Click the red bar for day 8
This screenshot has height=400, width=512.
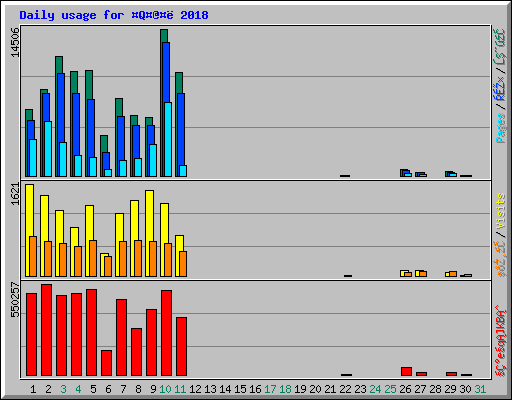pos(136,352)
